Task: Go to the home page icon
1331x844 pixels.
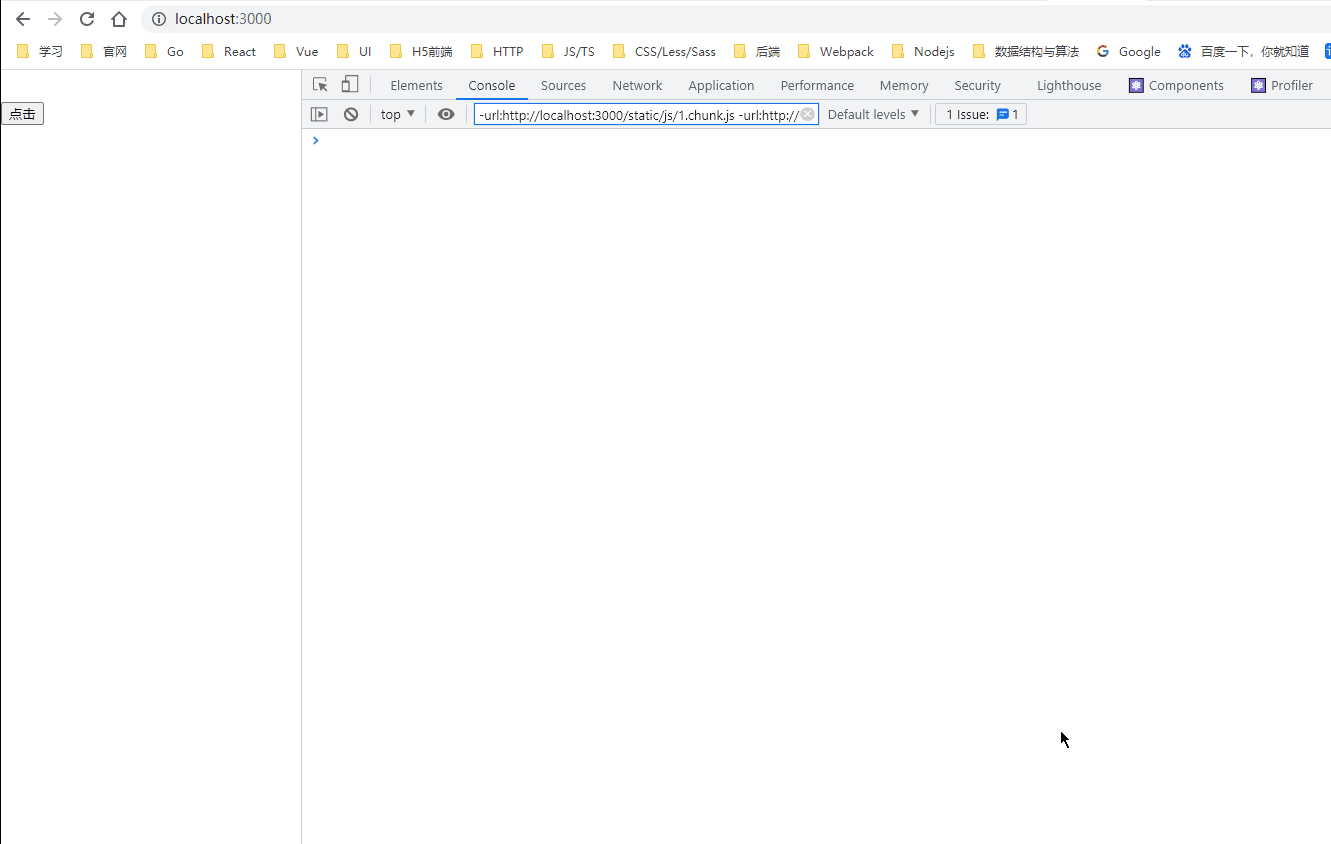Action: coord(119,19)
